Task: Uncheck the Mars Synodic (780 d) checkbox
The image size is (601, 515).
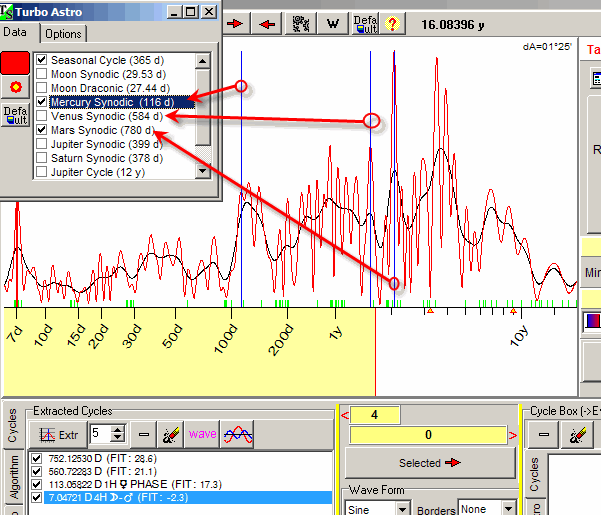Action: click(41, 130)
